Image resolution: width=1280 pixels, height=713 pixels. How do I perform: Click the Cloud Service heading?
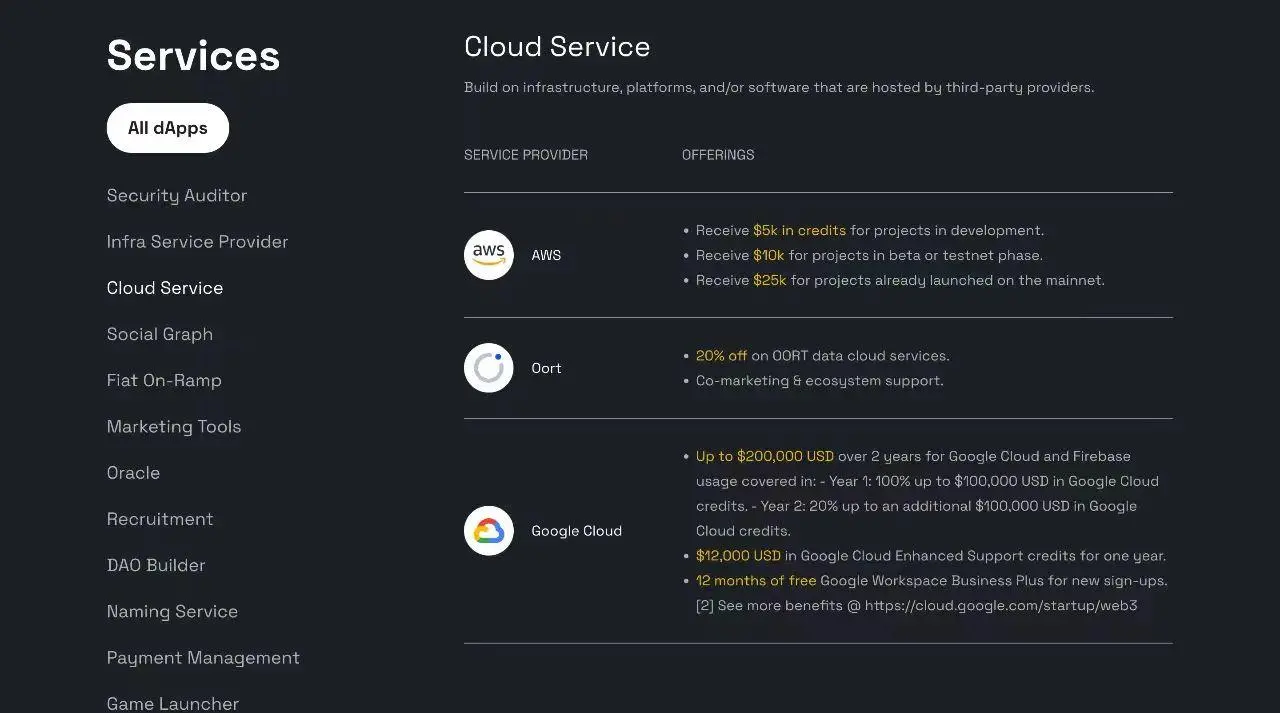(557, 47)
